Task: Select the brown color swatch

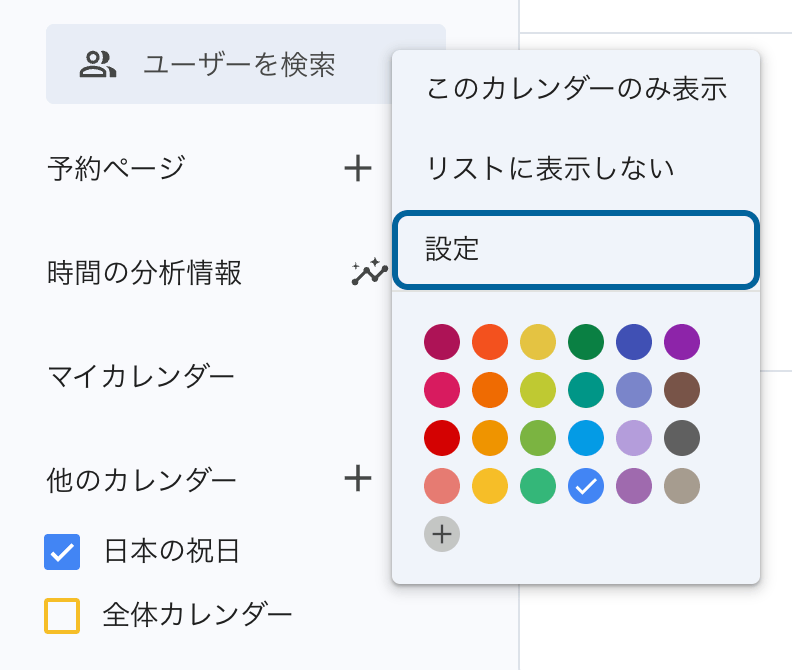Action: point(682,390)
